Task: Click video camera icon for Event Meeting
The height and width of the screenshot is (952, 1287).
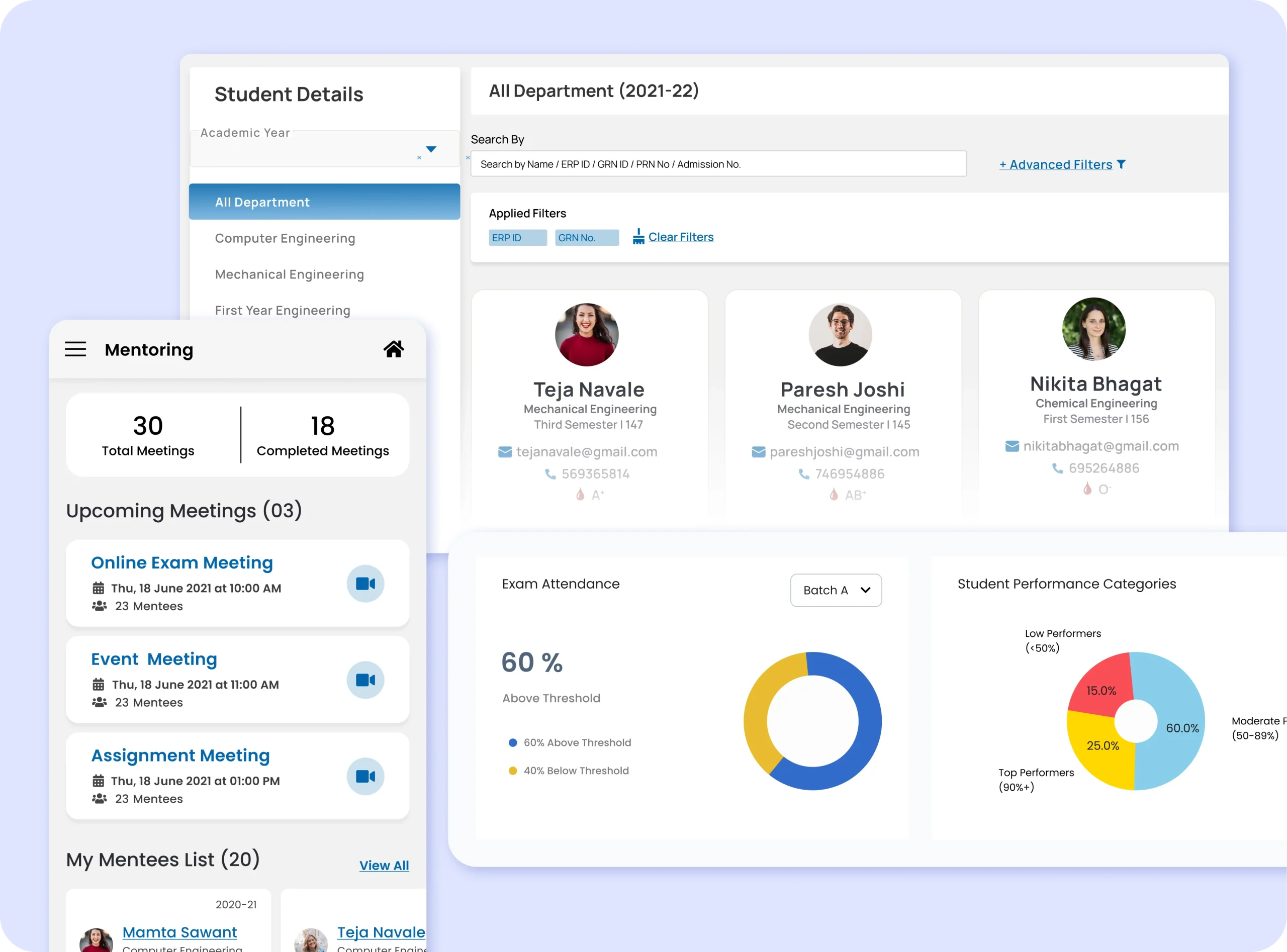Action: 365,680
